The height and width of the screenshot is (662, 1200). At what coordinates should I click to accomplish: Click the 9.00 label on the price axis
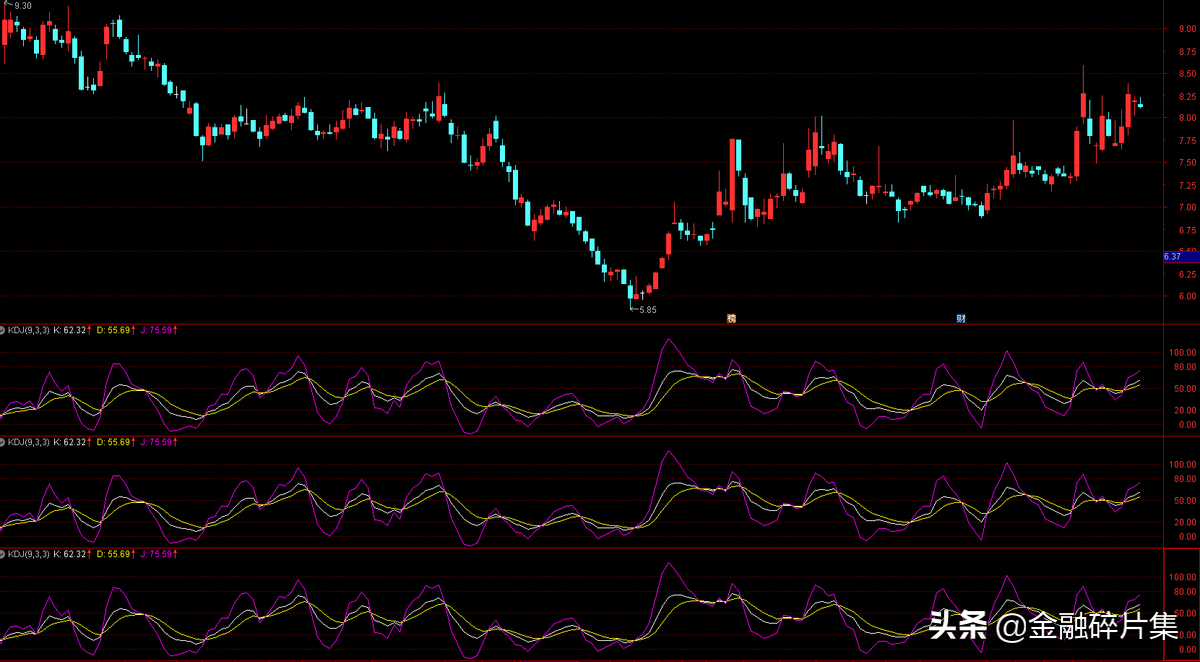pos(1187,29)
